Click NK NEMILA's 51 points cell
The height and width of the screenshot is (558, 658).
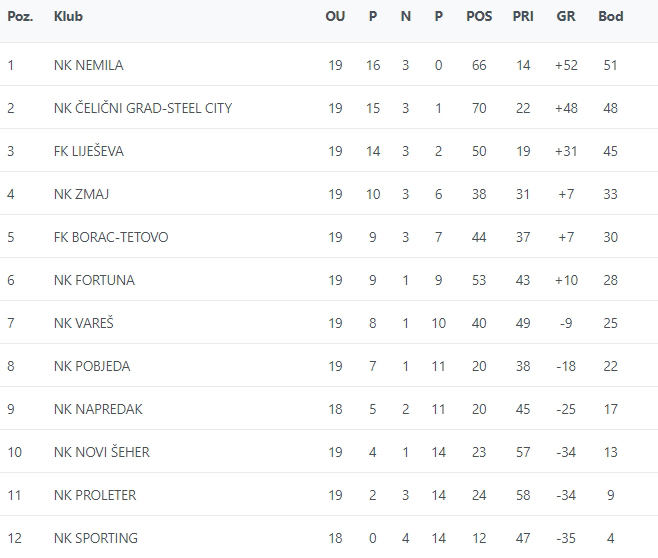[610, 65]
